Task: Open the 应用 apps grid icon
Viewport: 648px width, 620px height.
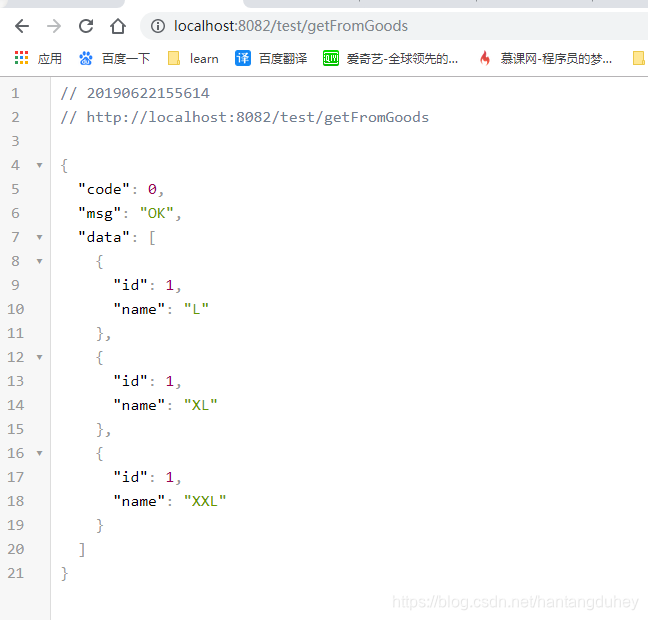Action: [21, 58]
